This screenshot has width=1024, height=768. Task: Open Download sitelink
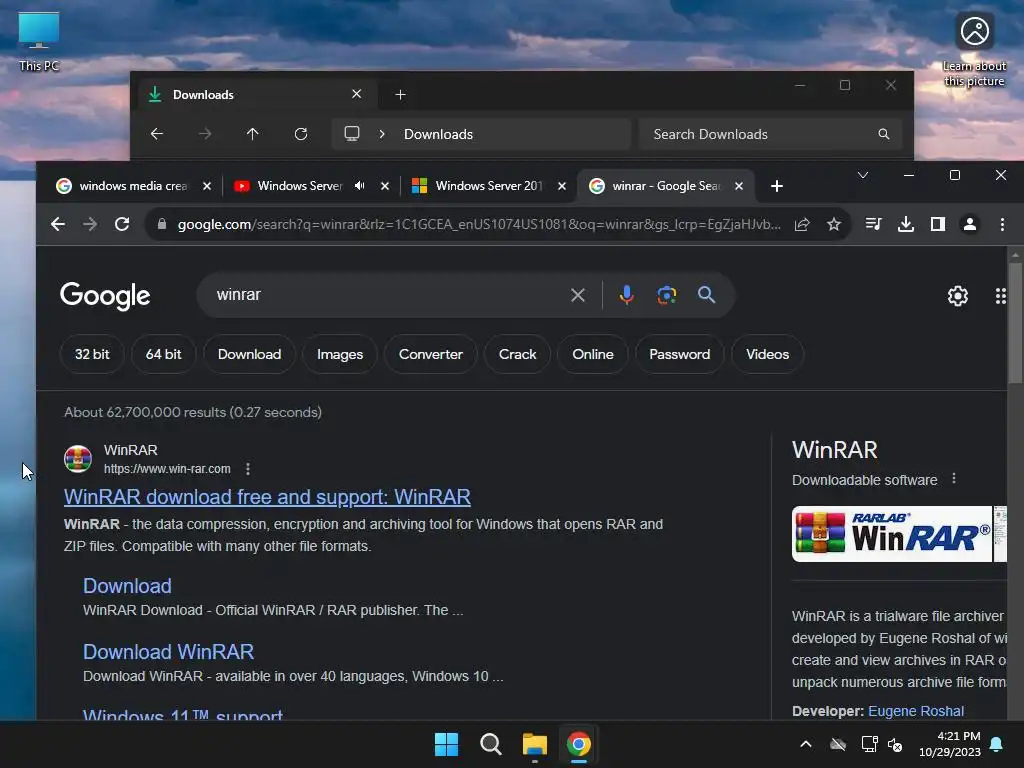[127, 586]
